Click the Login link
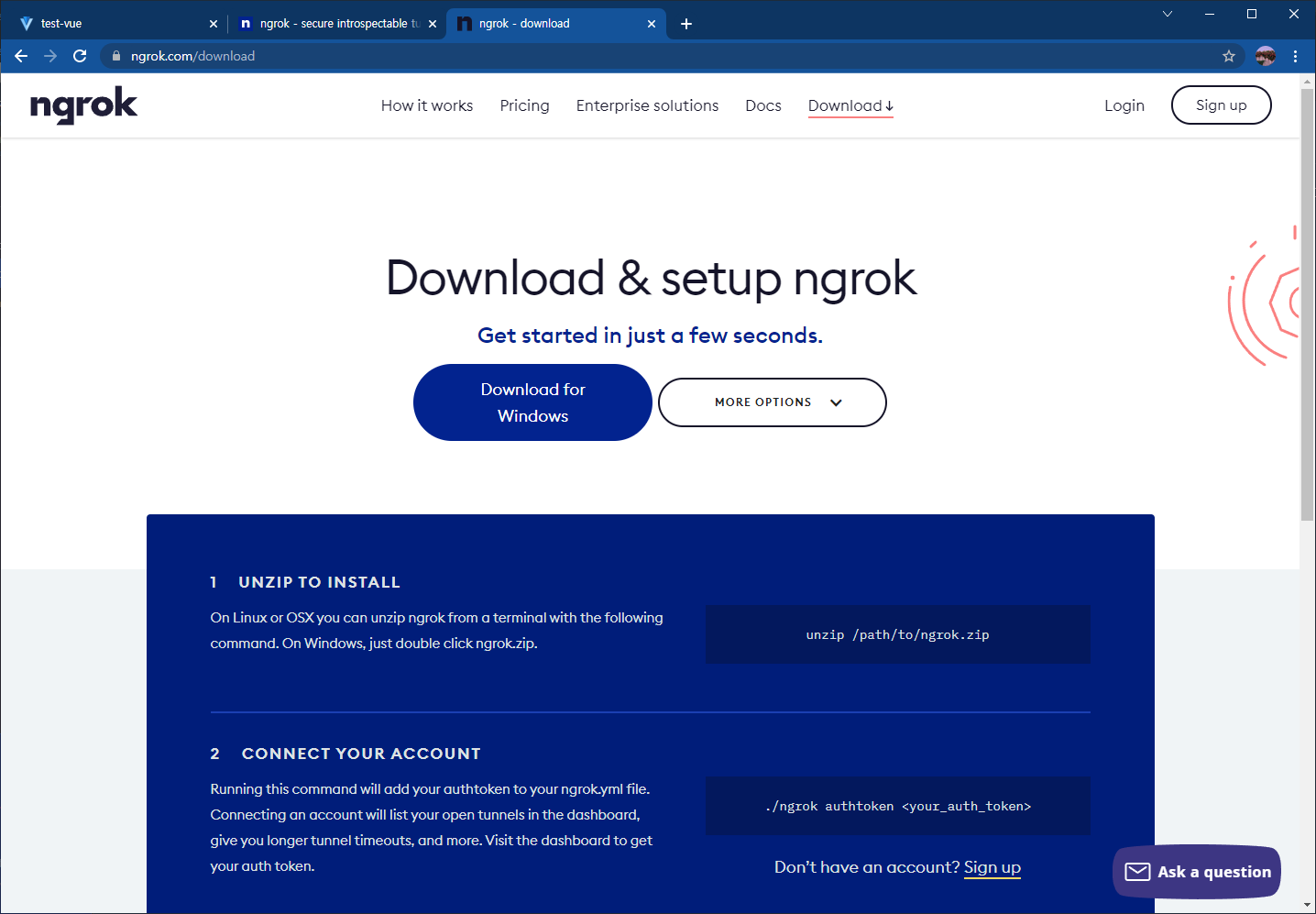The image size is (1316, 914). (1124, 105)
